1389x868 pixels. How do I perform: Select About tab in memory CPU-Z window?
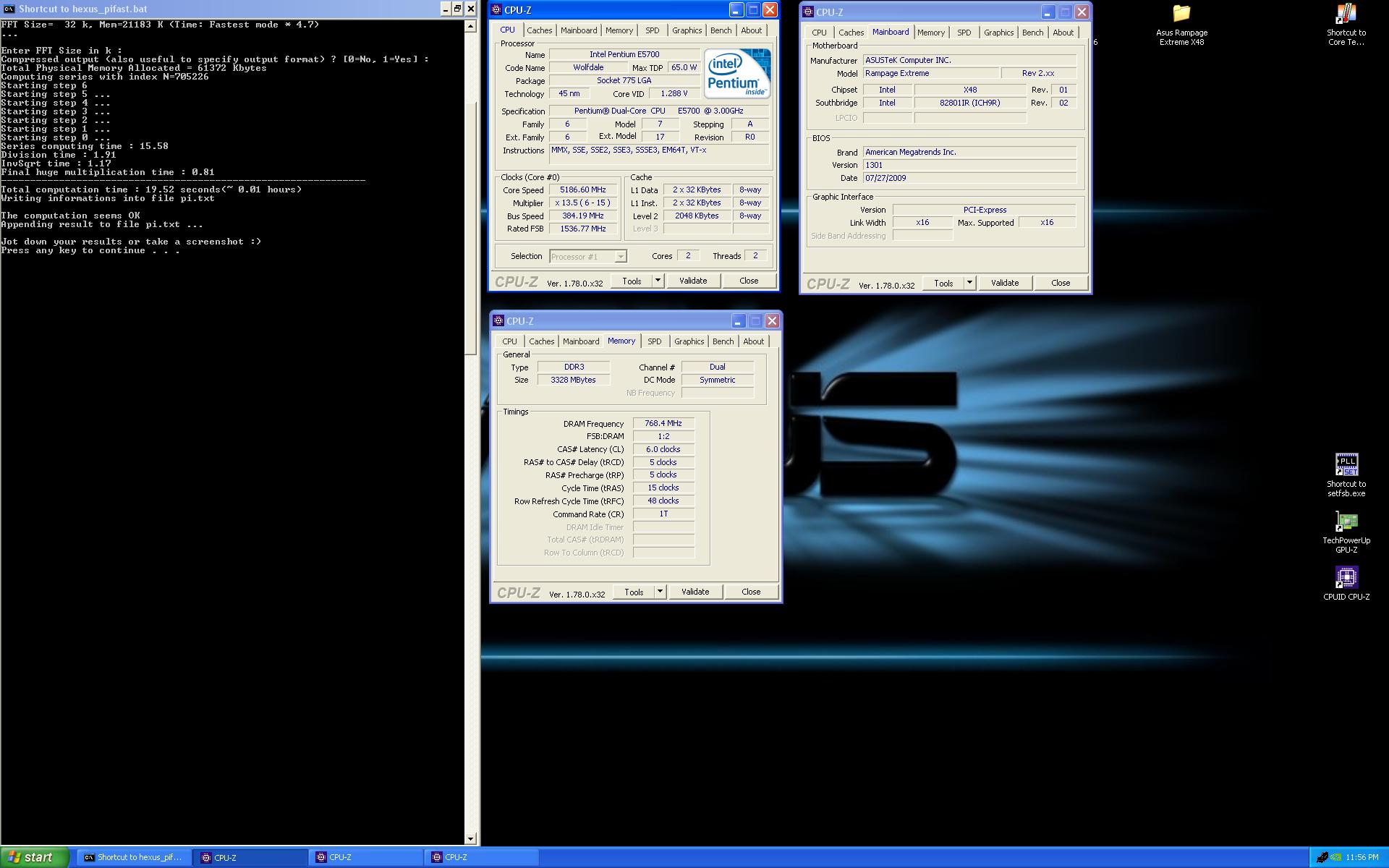[753, 341]
